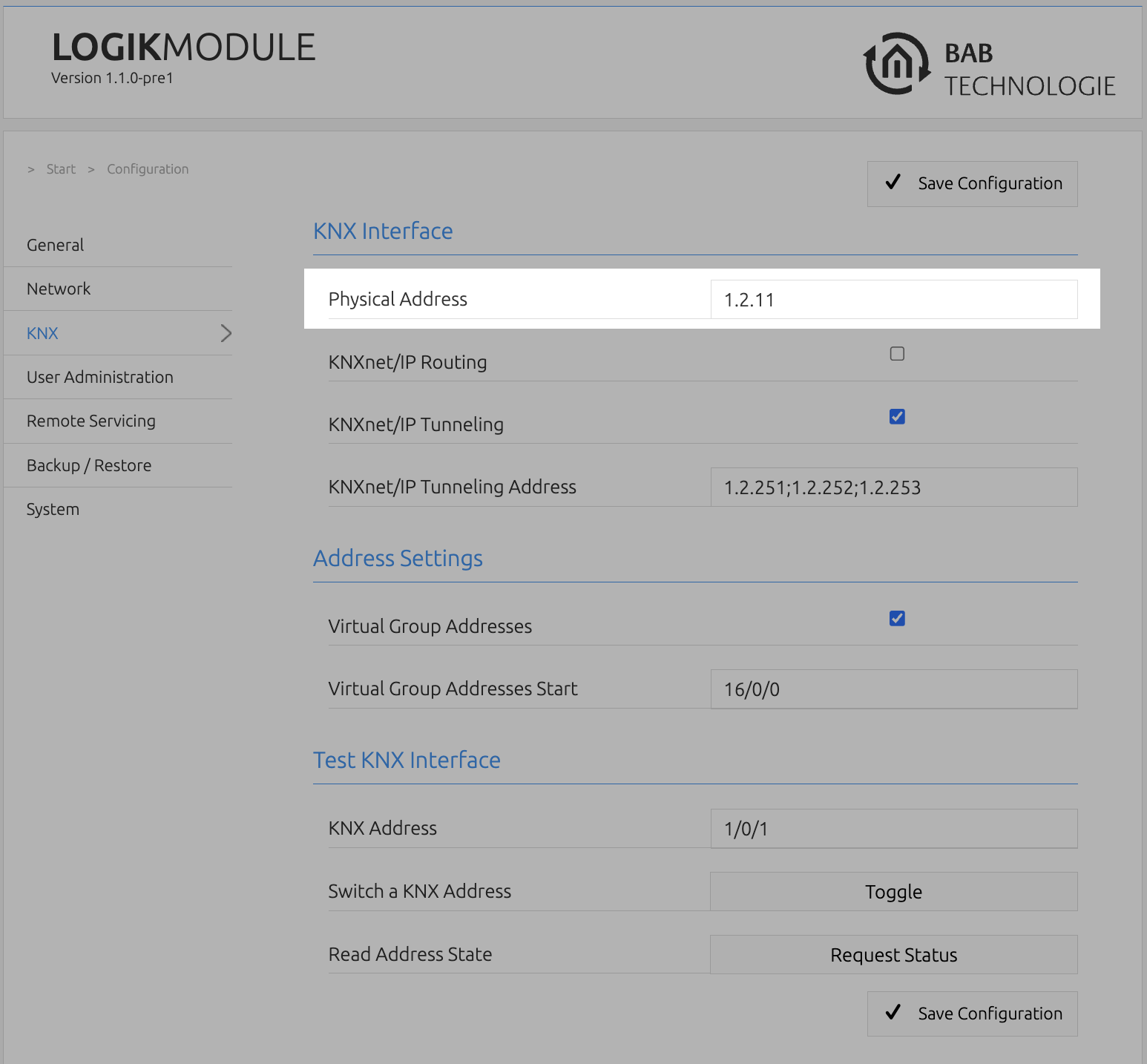Click the checkmark icon on bottom Save Configuration
This screenshot has height=1064, width=1147.
tap(893, 1012)
